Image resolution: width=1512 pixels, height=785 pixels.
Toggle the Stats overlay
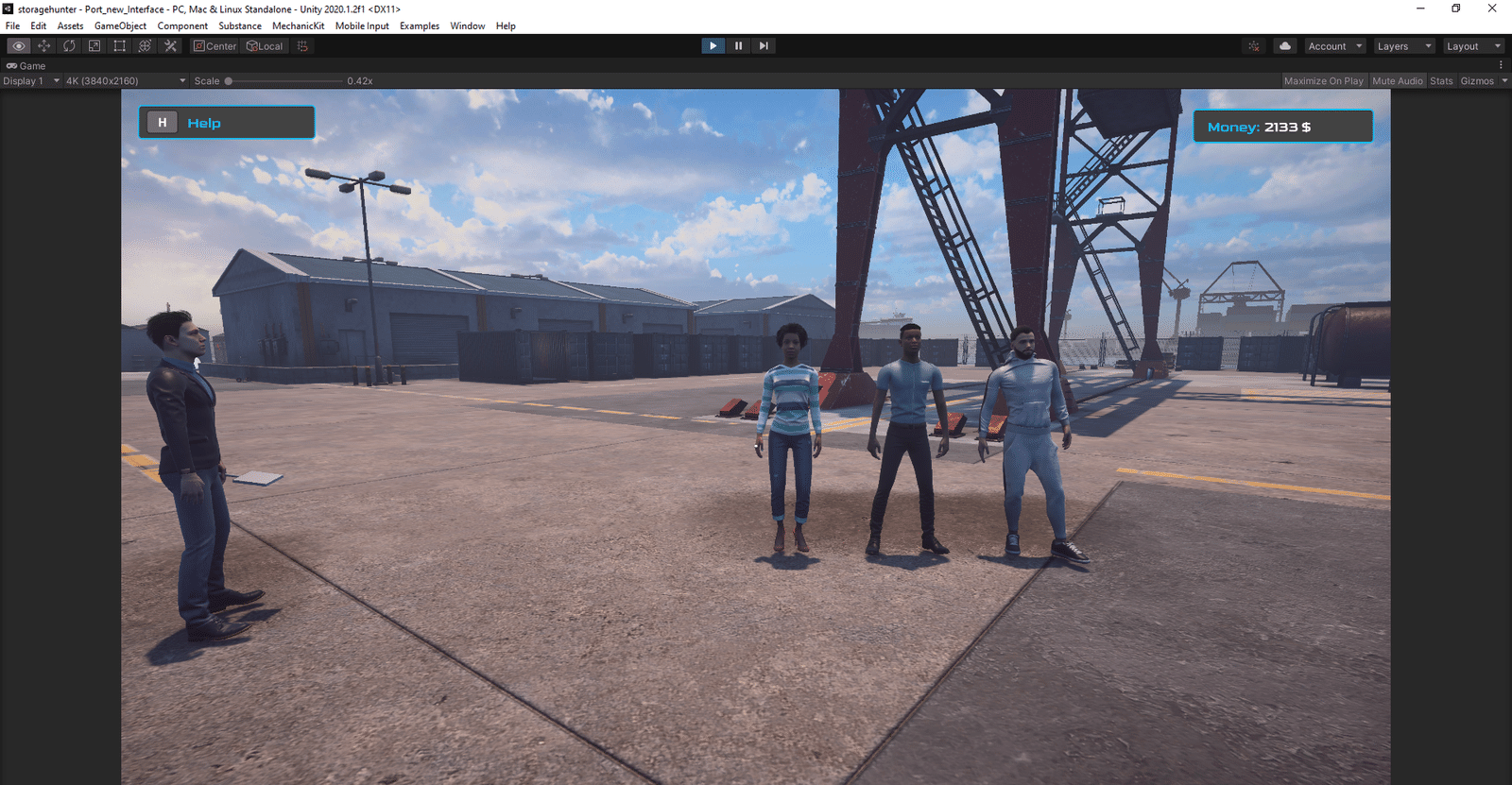coord(1441,81)
